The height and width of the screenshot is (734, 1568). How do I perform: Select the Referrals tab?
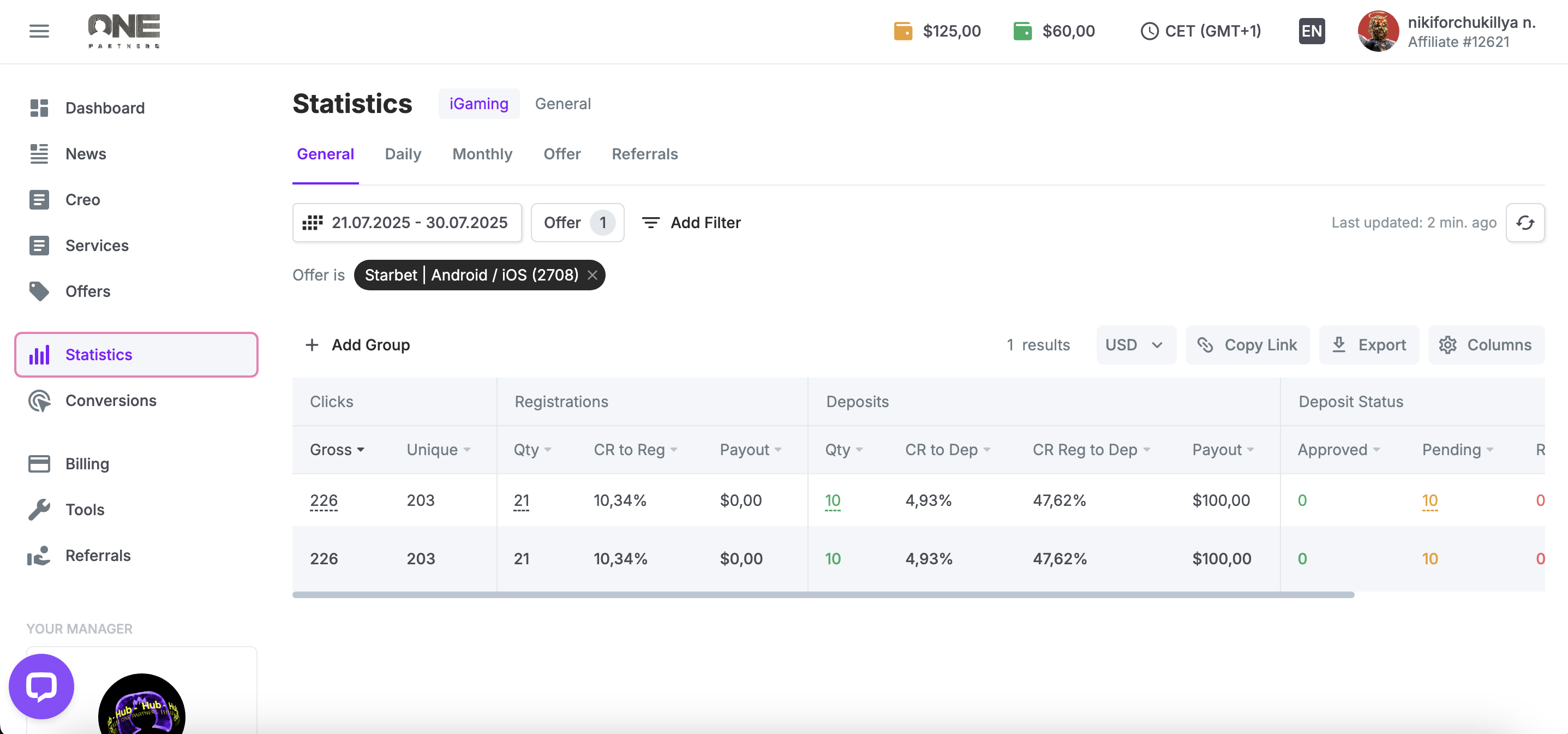click(645, 154)
